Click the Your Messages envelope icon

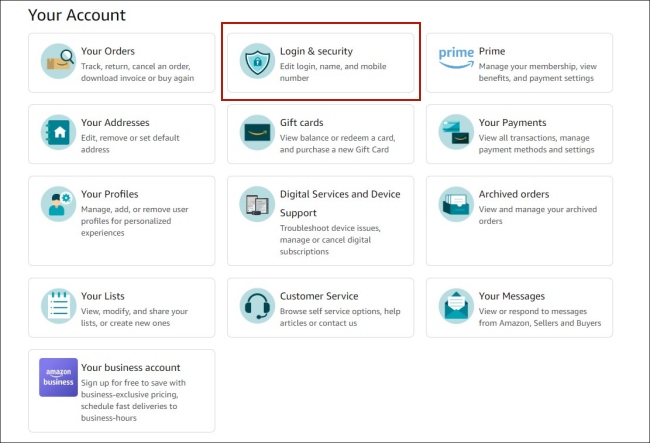456,306
